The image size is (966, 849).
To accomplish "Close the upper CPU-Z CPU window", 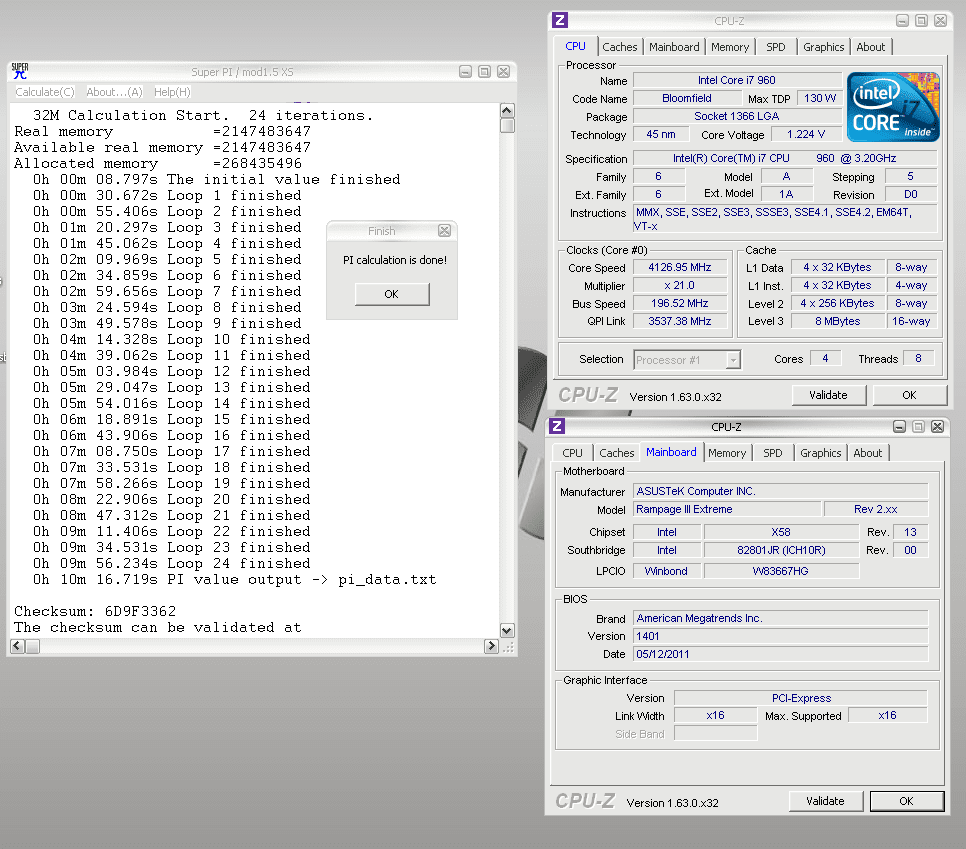I will (940, 20).
